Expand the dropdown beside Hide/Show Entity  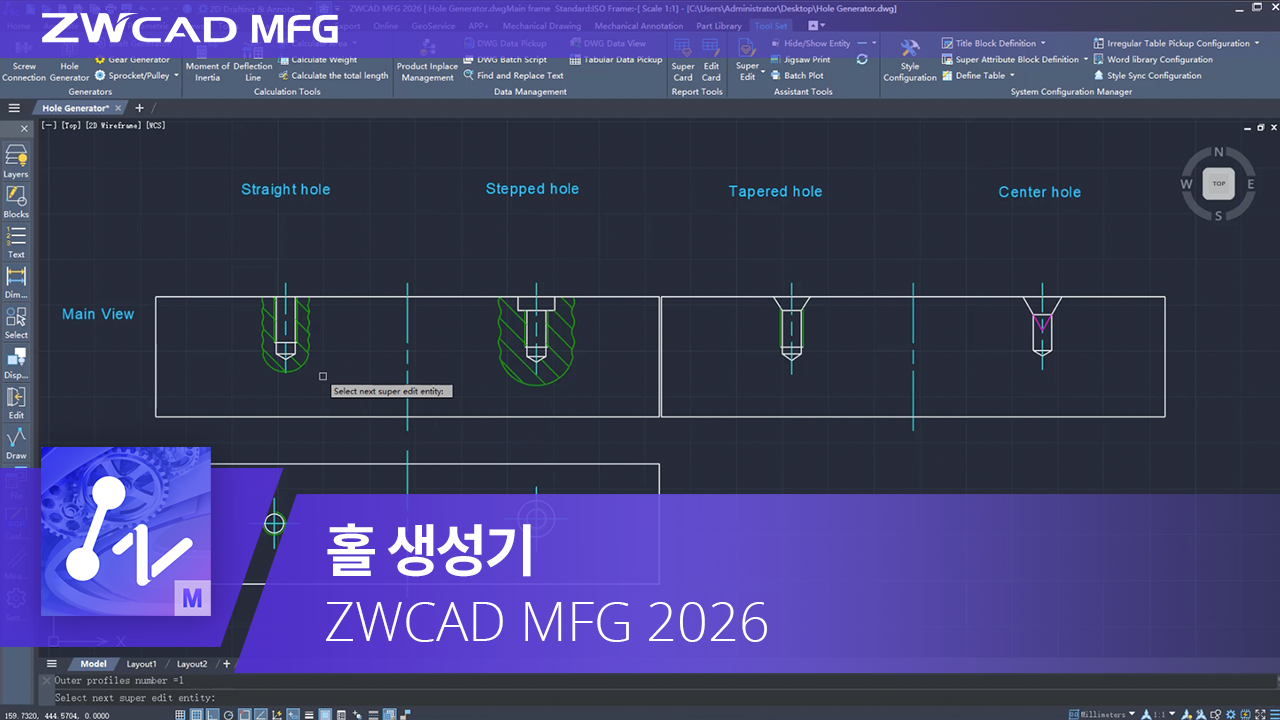pos(874,44)
